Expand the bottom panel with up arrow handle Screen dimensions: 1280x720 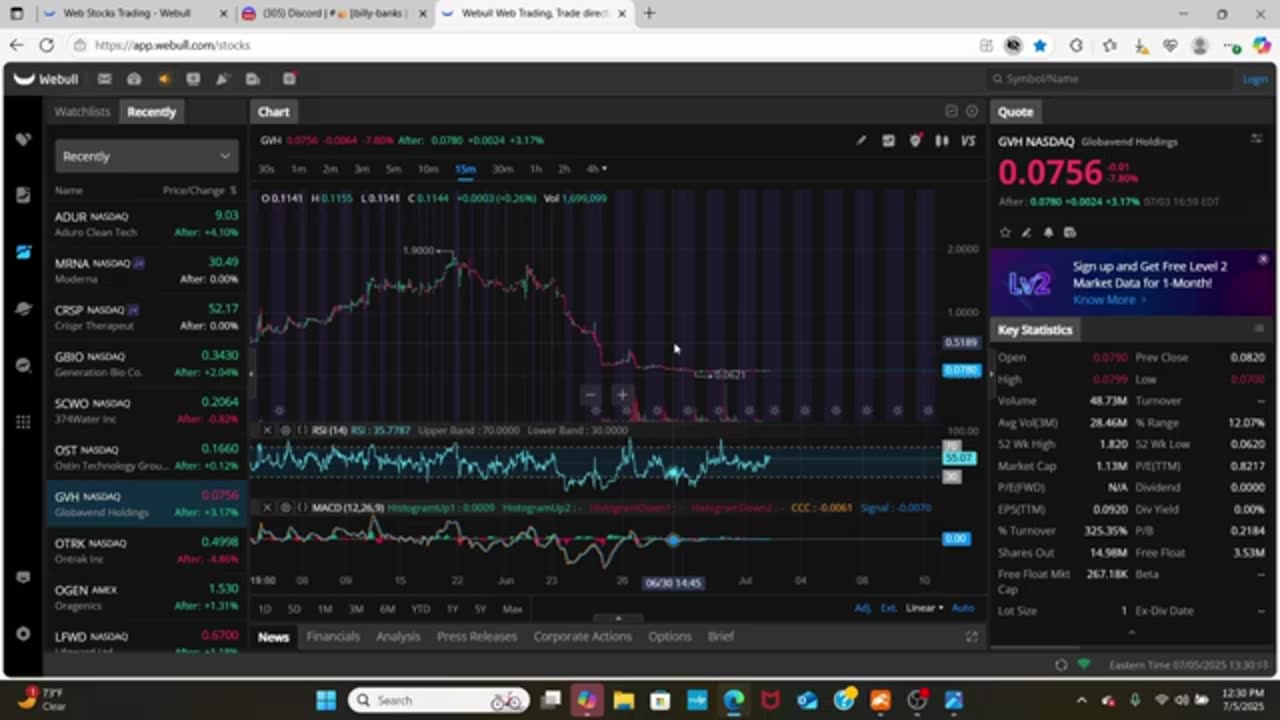point(618,619)
